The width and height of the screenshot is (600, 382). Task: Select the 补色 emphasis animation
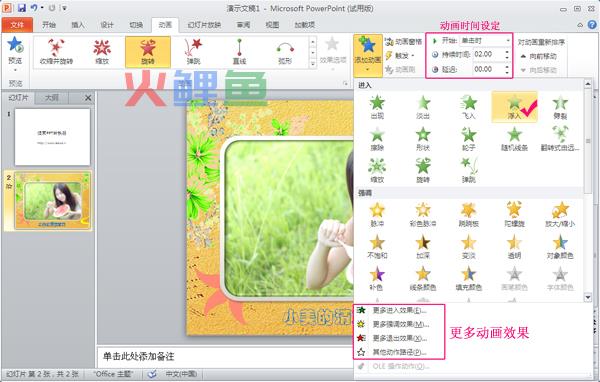[x=377, y=279]
